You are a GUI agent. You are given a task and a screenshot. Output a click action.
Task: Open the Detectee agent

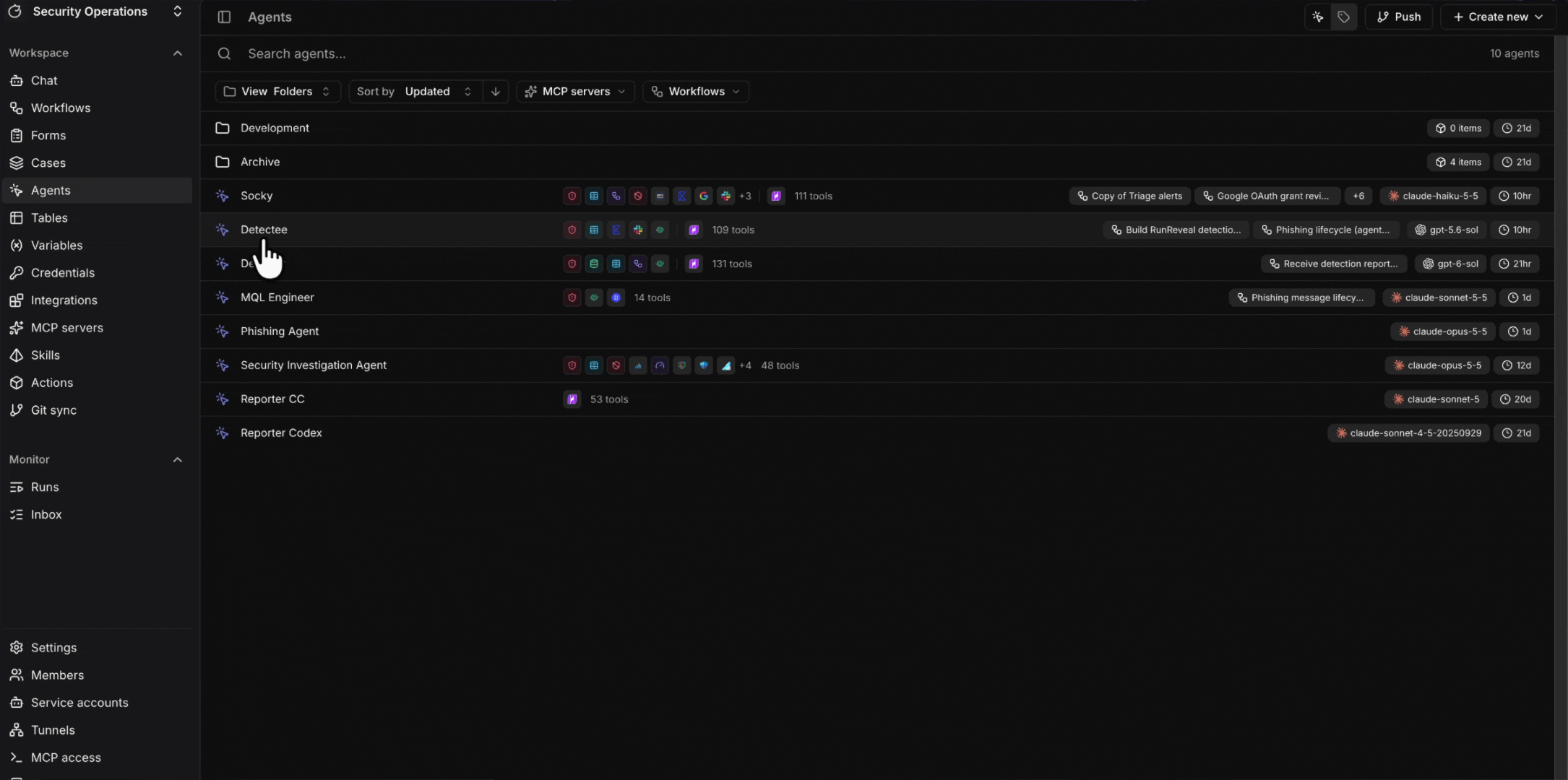point(264,230)
